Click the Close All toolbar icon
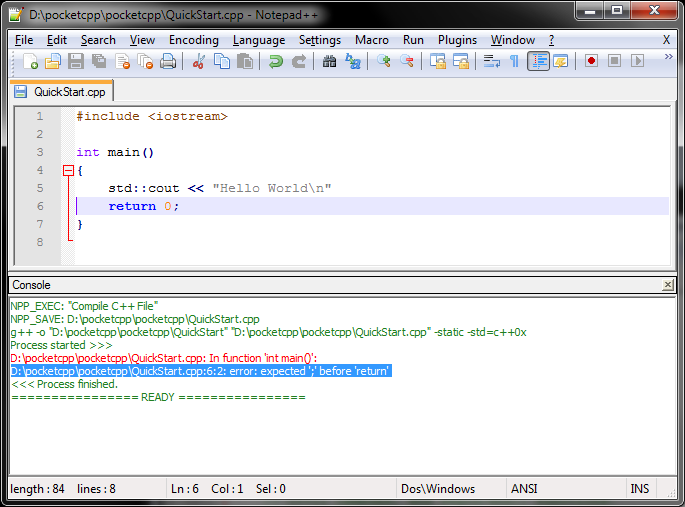 pos(145,61)
